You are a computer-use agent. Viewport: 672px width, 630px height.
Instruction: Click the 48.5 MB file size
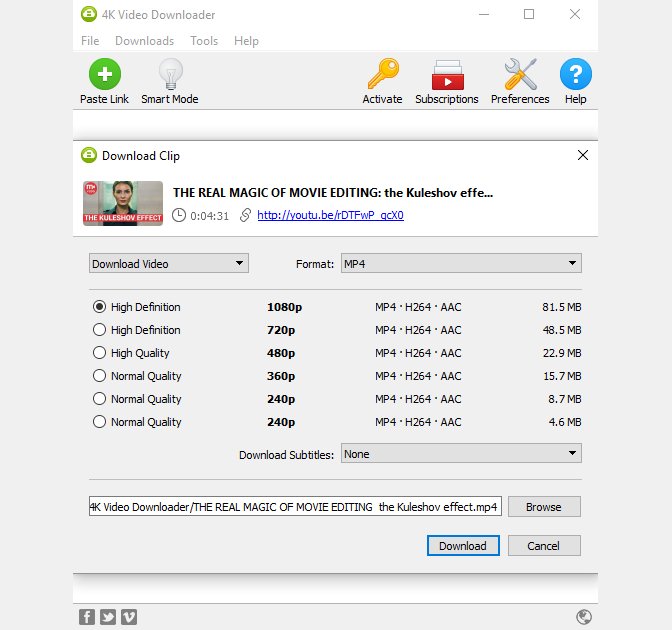pos(561,330)
